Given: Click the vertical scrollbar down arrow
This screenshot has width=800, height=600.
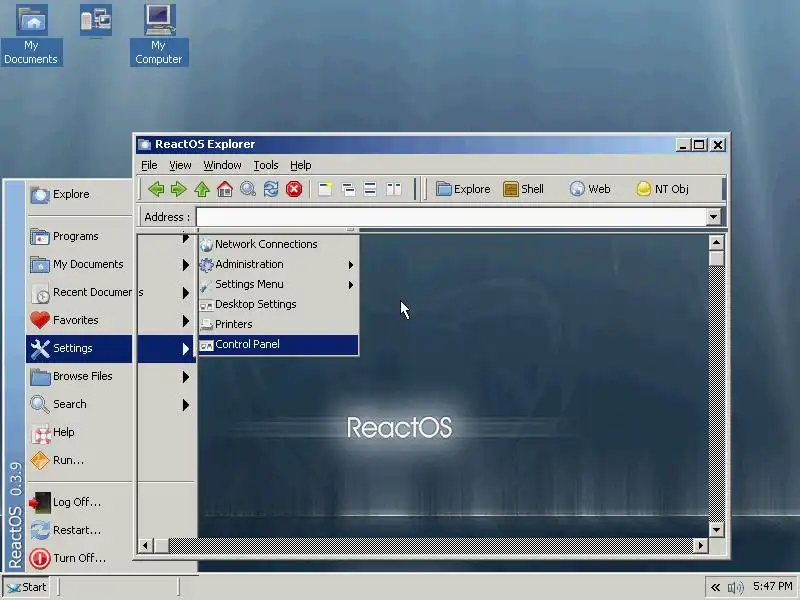Looking at the screenshot, I should [716, 530].
